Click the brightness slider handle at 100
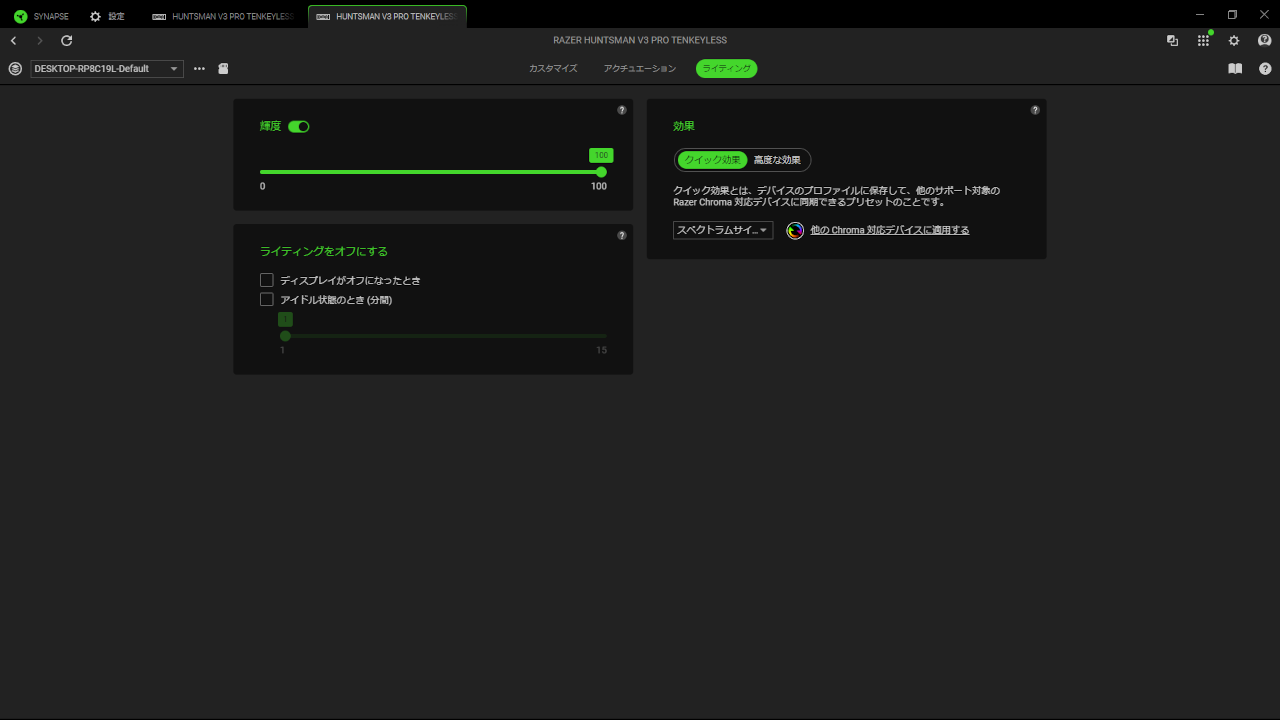Image resolution: width=1280 pixels, height=720 pixels. point(601,172)
